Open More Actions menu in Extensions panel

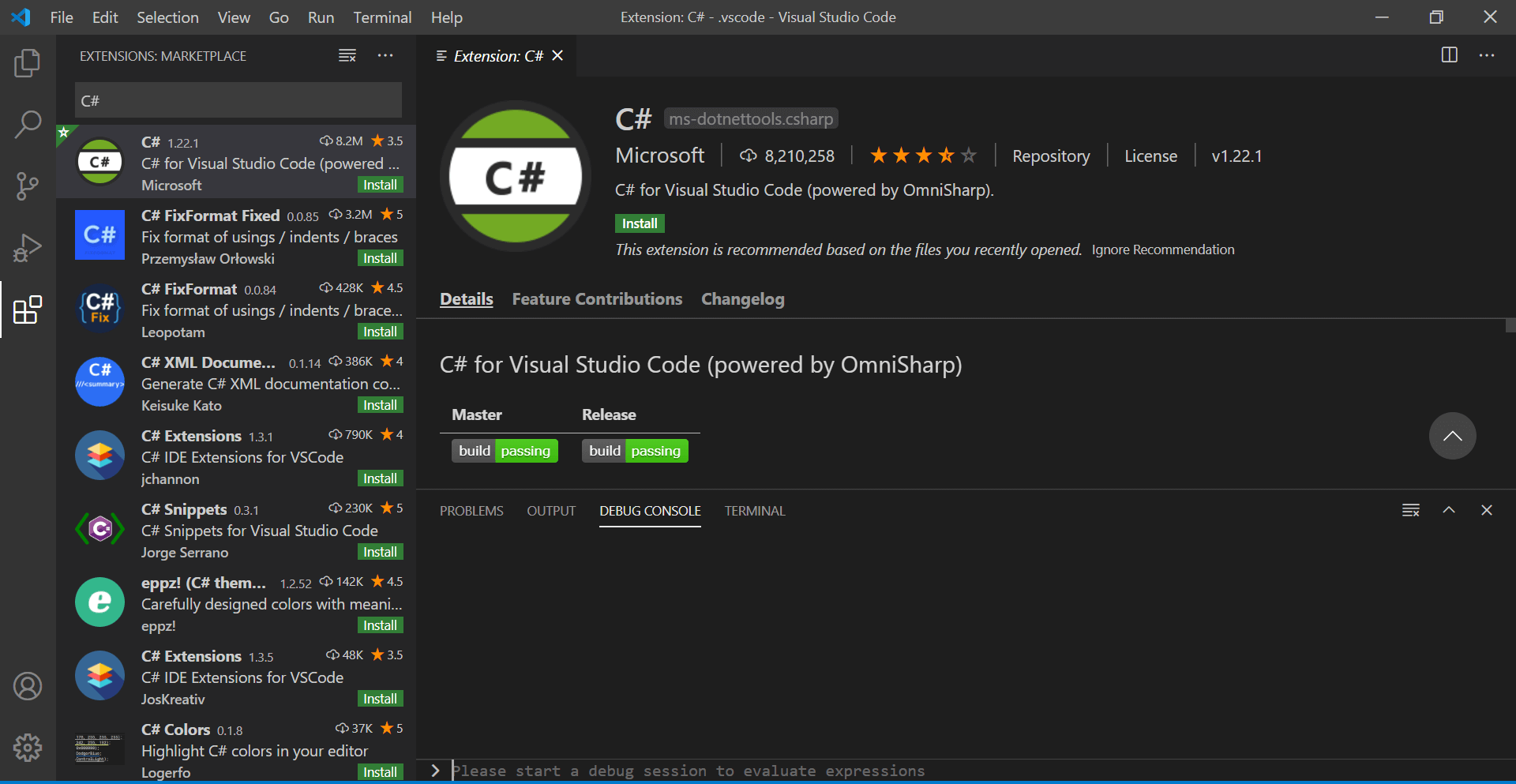[x=385, y=55]
